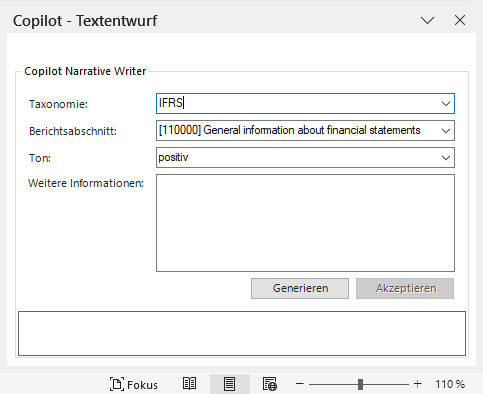Open the Ton dropdown arrow
Viewport: 483px width, 394px height.
pos(446,158)
